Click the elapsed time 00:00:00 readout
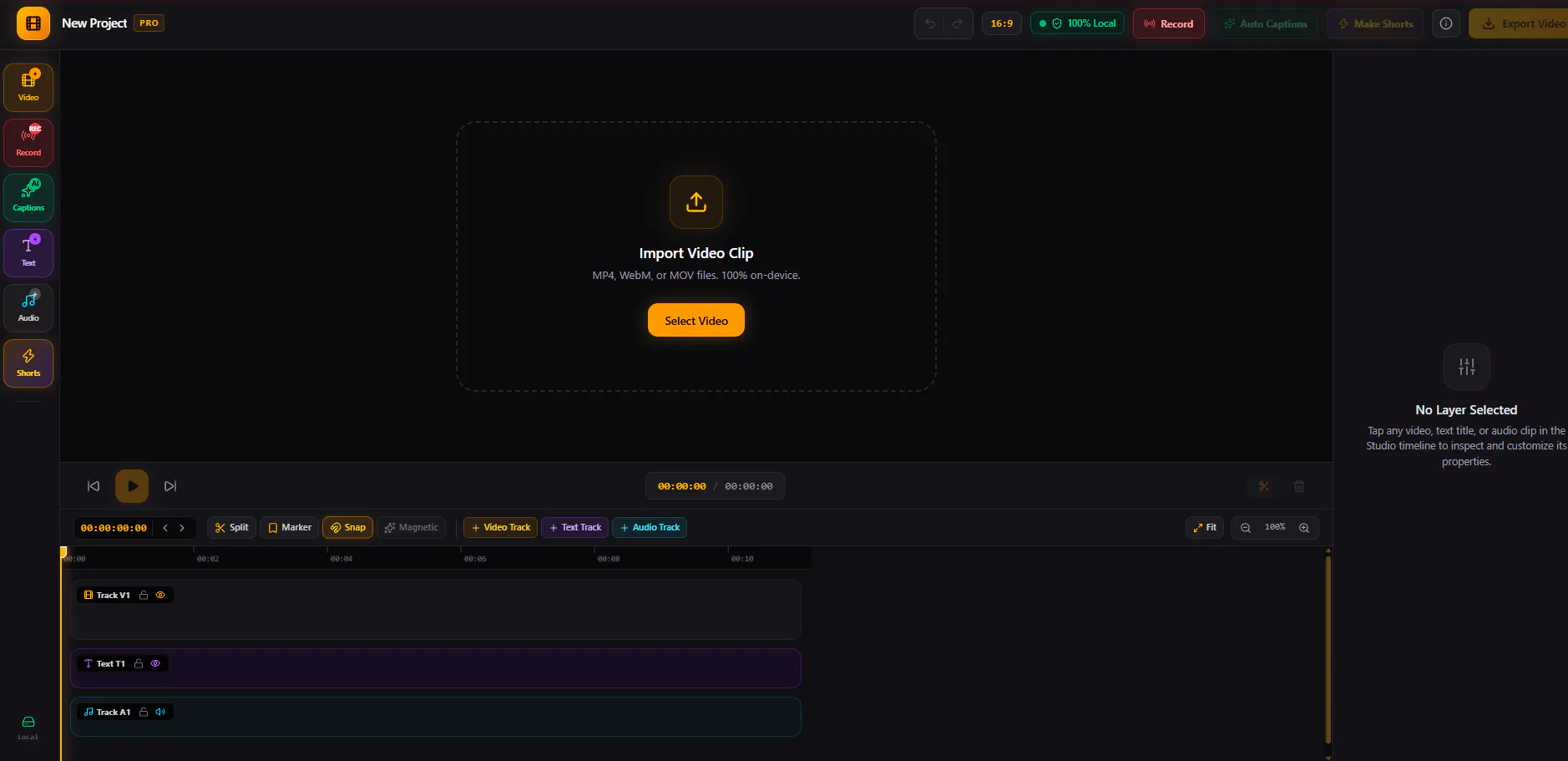Image resolution: width=1568 pixels, height=761 pixels. point(681,486)
